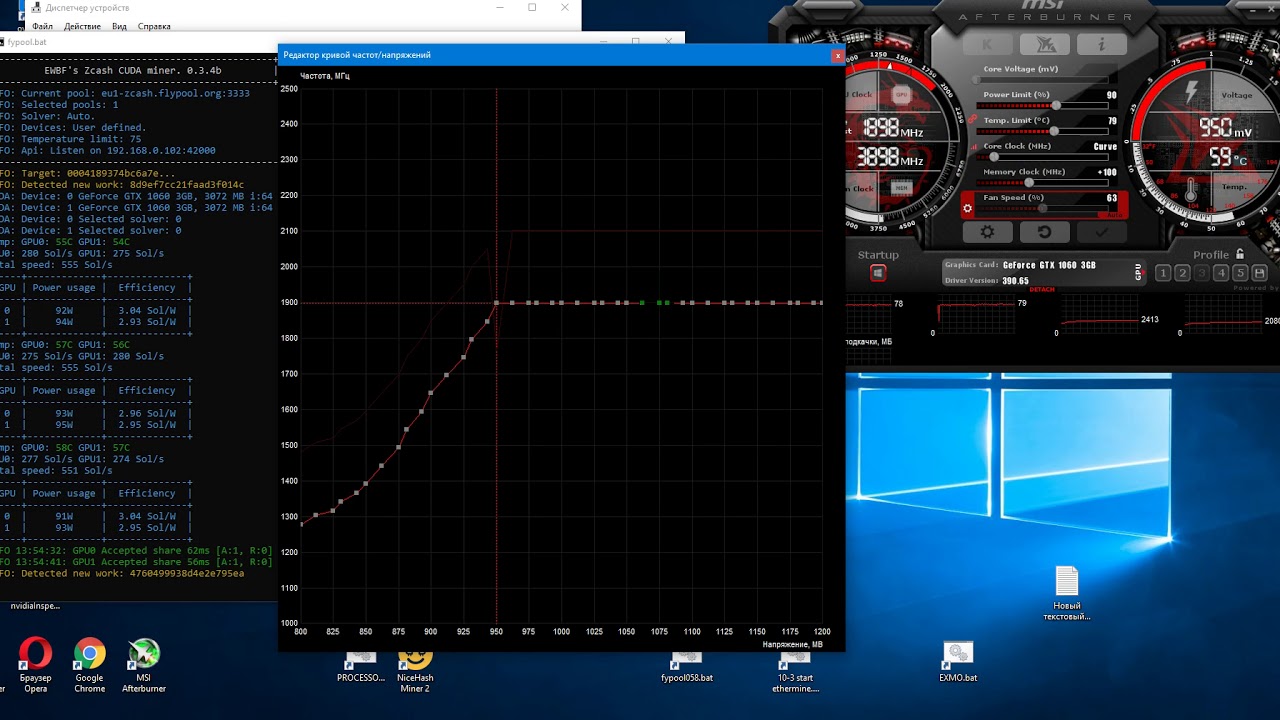Reset settings with the circular arrow button
The height and width of the screenshot is (720, 1280).
click(x=1044, y=231)
